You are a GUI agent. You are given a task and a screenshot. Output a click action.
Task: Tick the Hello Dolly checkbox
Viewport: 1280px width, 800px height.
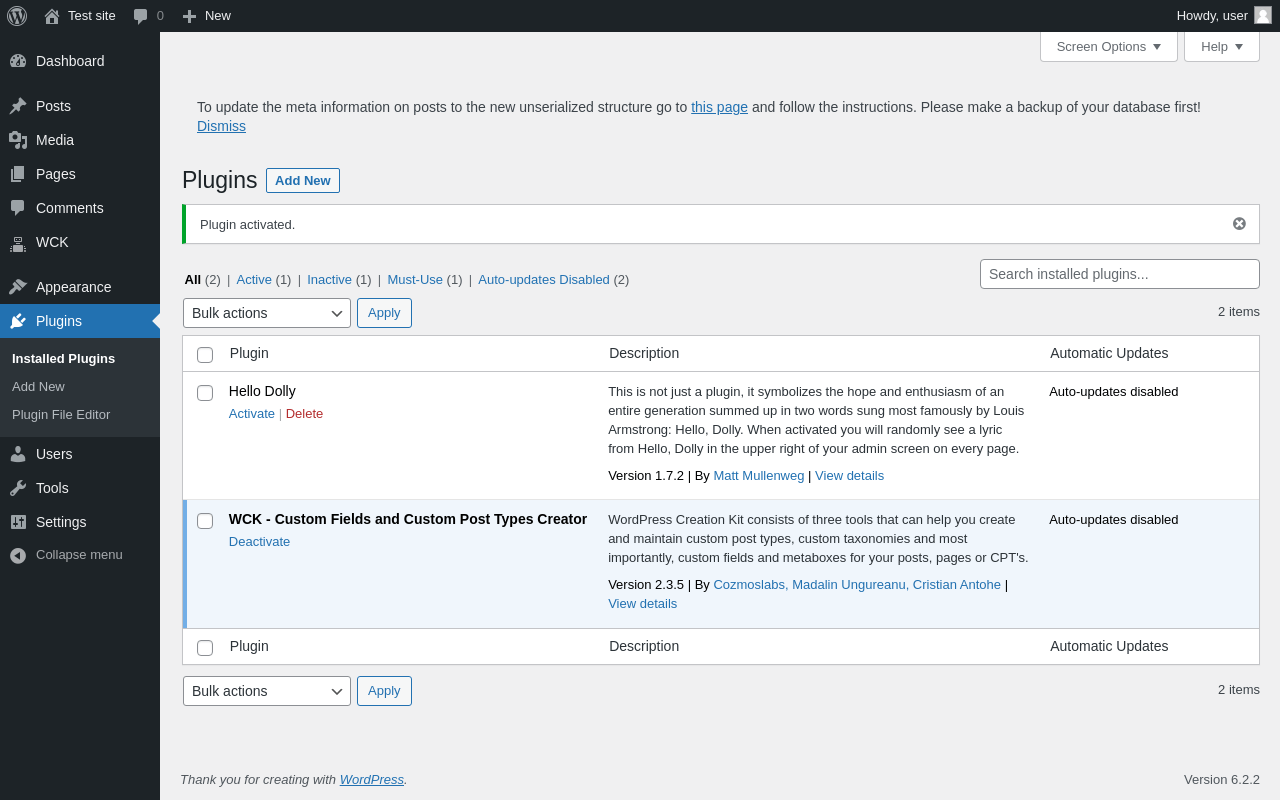[205, 393]
